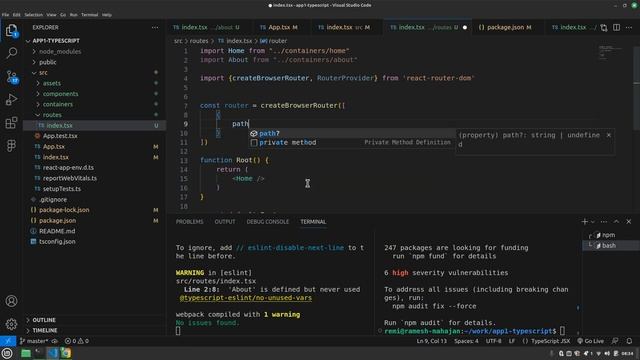
Task: Open the Help menu
Action: [x=107, y=15]
